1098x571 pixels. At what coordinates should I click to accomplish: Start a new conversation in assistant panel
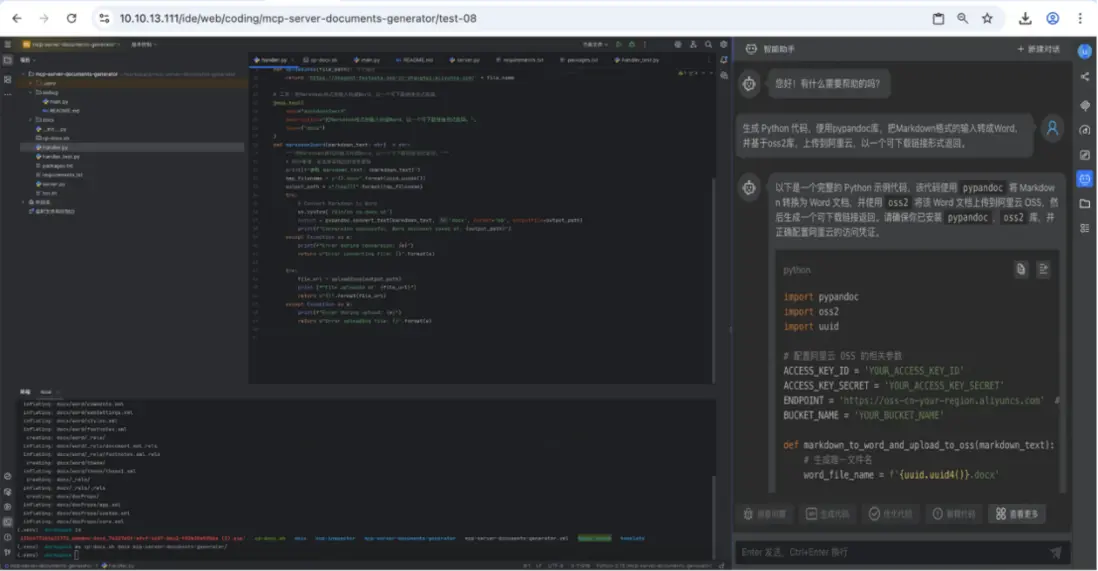(x=1038, y=49)
